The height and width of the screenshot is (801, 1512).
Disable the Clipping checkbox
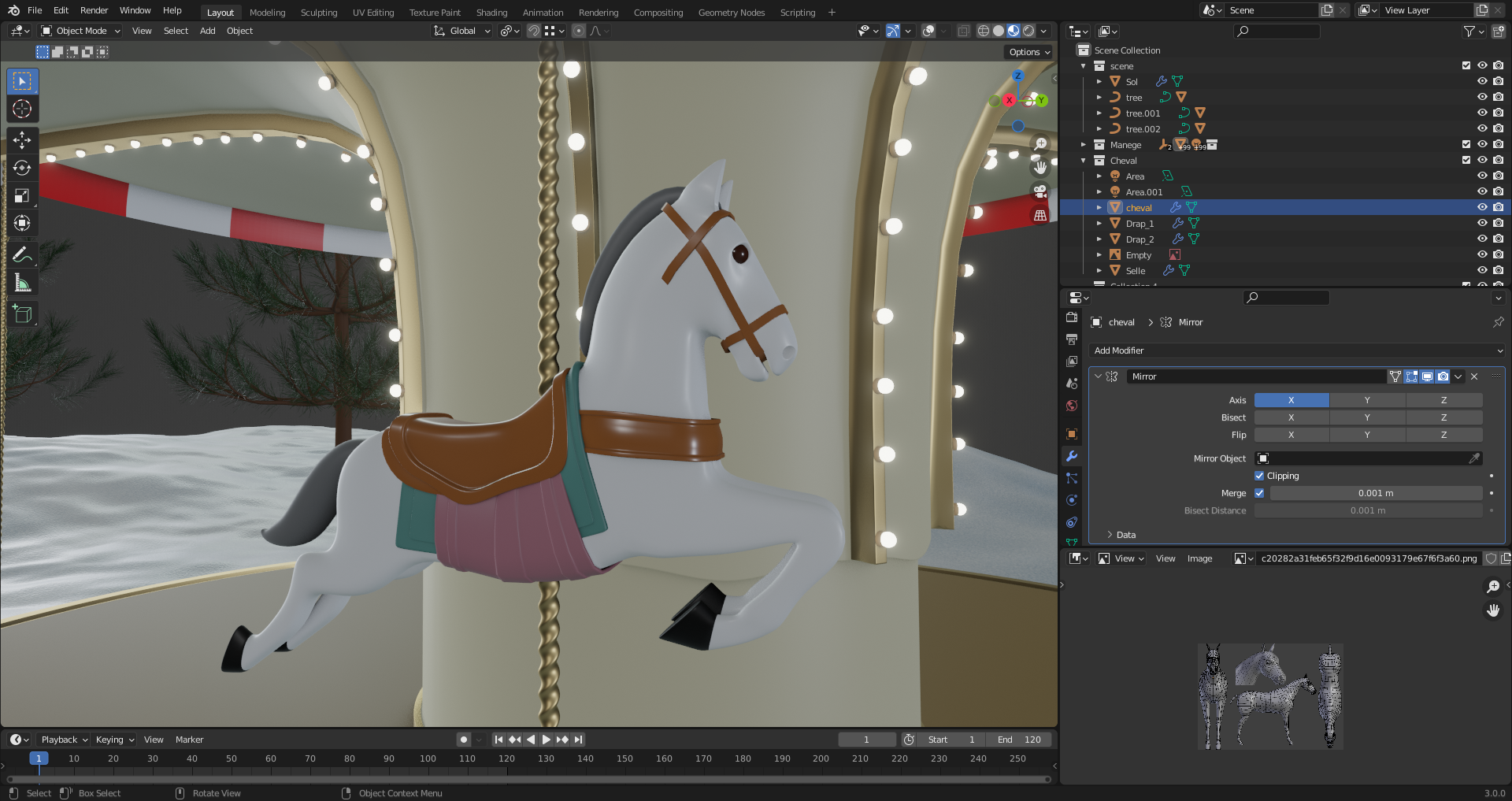pyautogui.click(x=1259, y=476)
